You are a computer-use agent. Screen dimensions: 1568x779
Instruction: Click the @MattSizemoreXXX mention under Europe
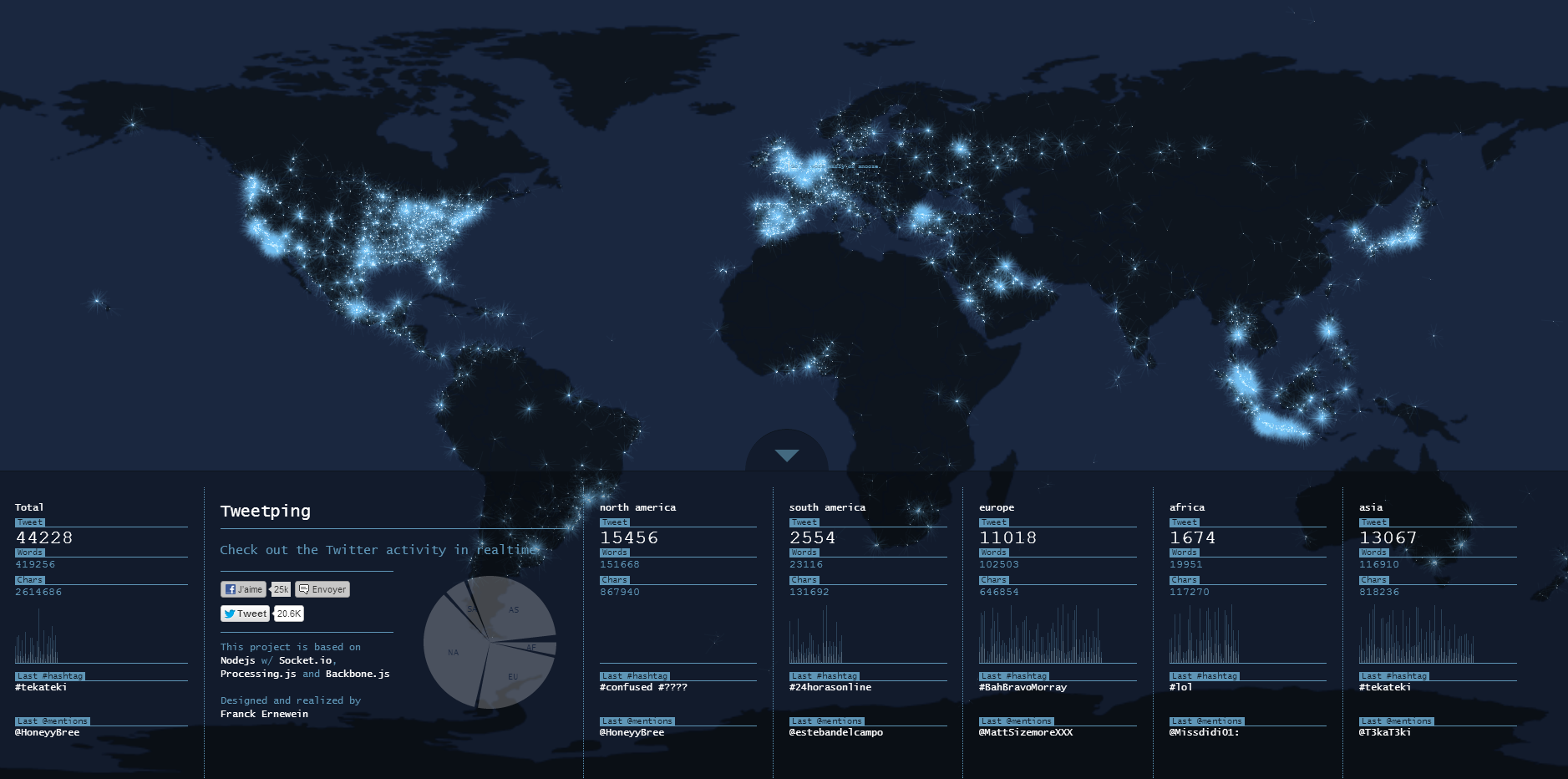click(1025, 732)
